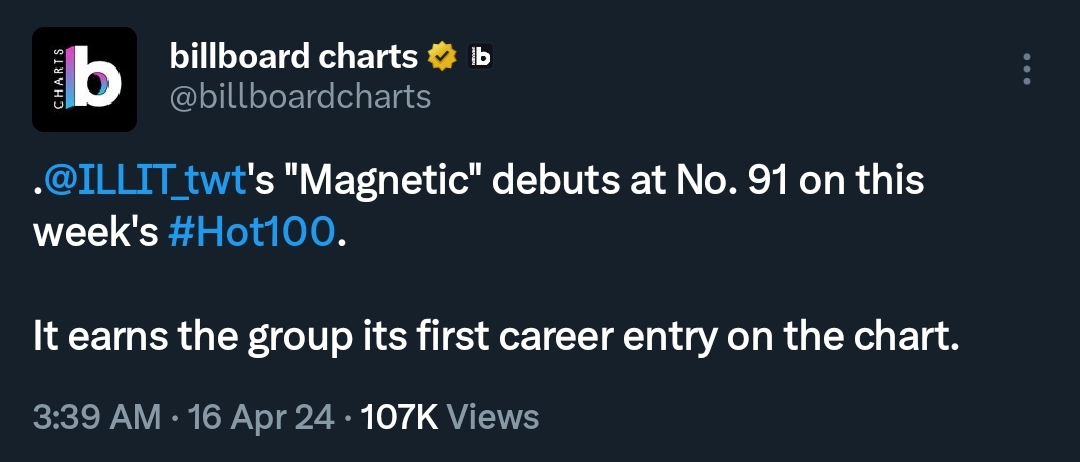Screen dimensions: 1080x462
Task: Click the vertical CHARTS text in logo
Action: [59, 79]
